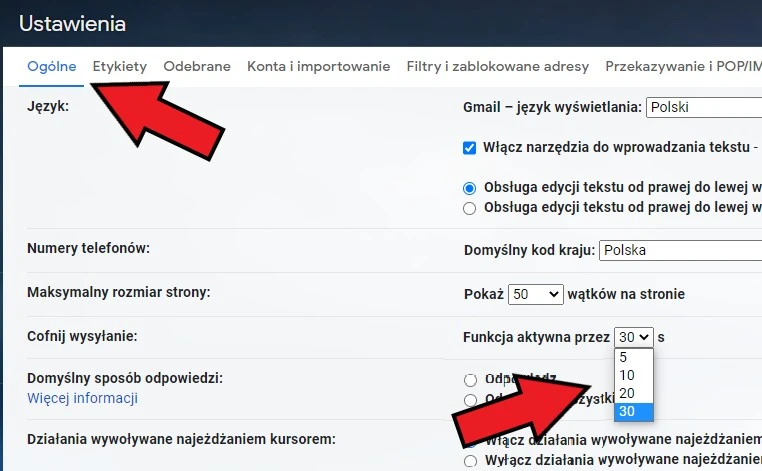The image size is (762, 471).
Task: Open Filtry i zablokowane adresy tab
Action: [x=497, y=67]
